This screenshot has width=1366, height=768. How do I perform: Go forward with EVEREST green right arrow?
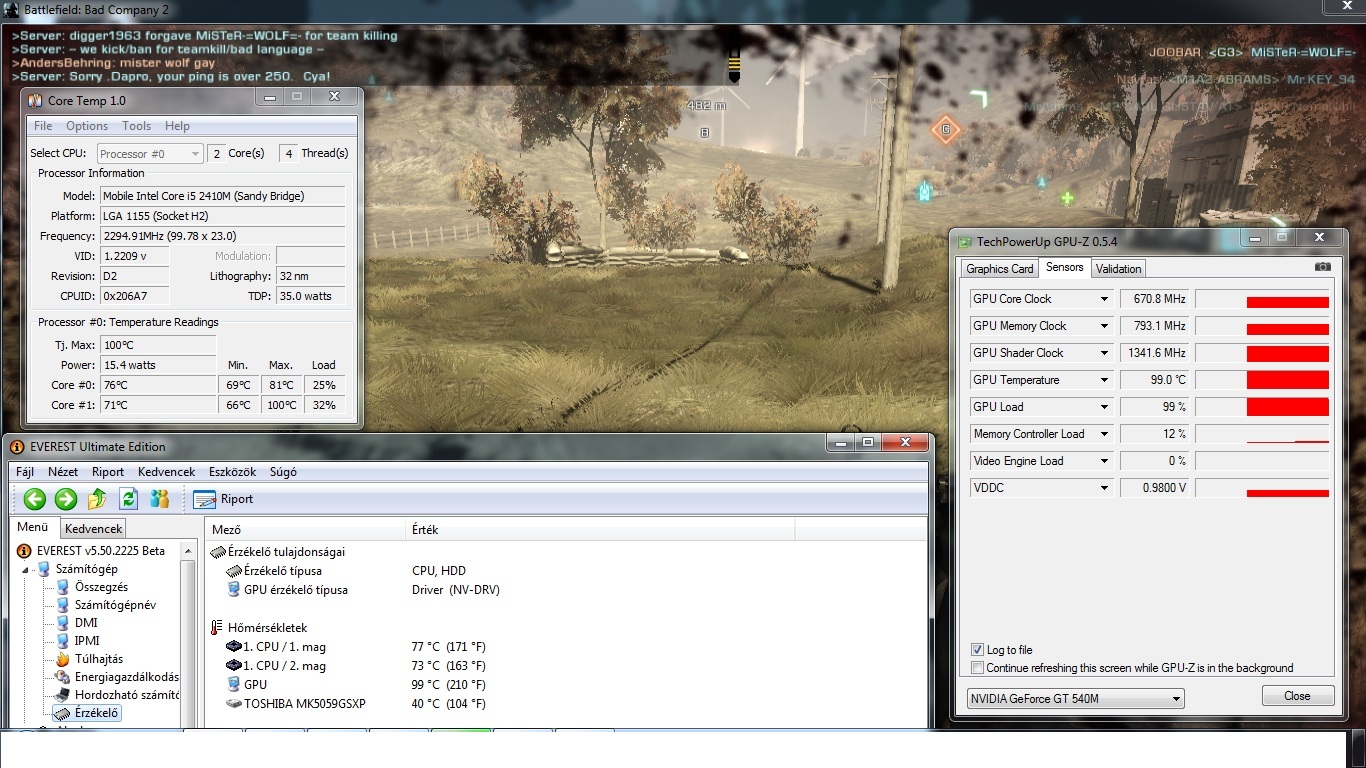pyautogui.click(x=66, y=499)
